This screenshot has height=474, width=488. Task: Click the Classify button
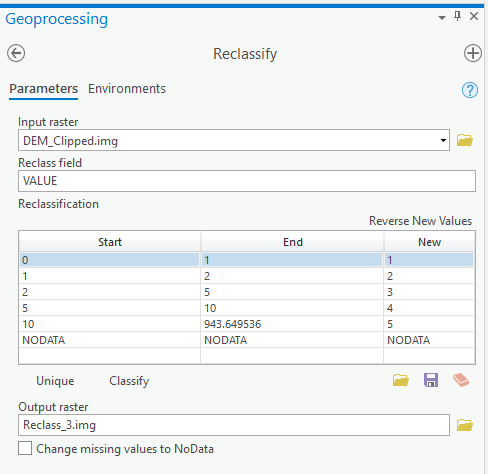coord(129,381)
